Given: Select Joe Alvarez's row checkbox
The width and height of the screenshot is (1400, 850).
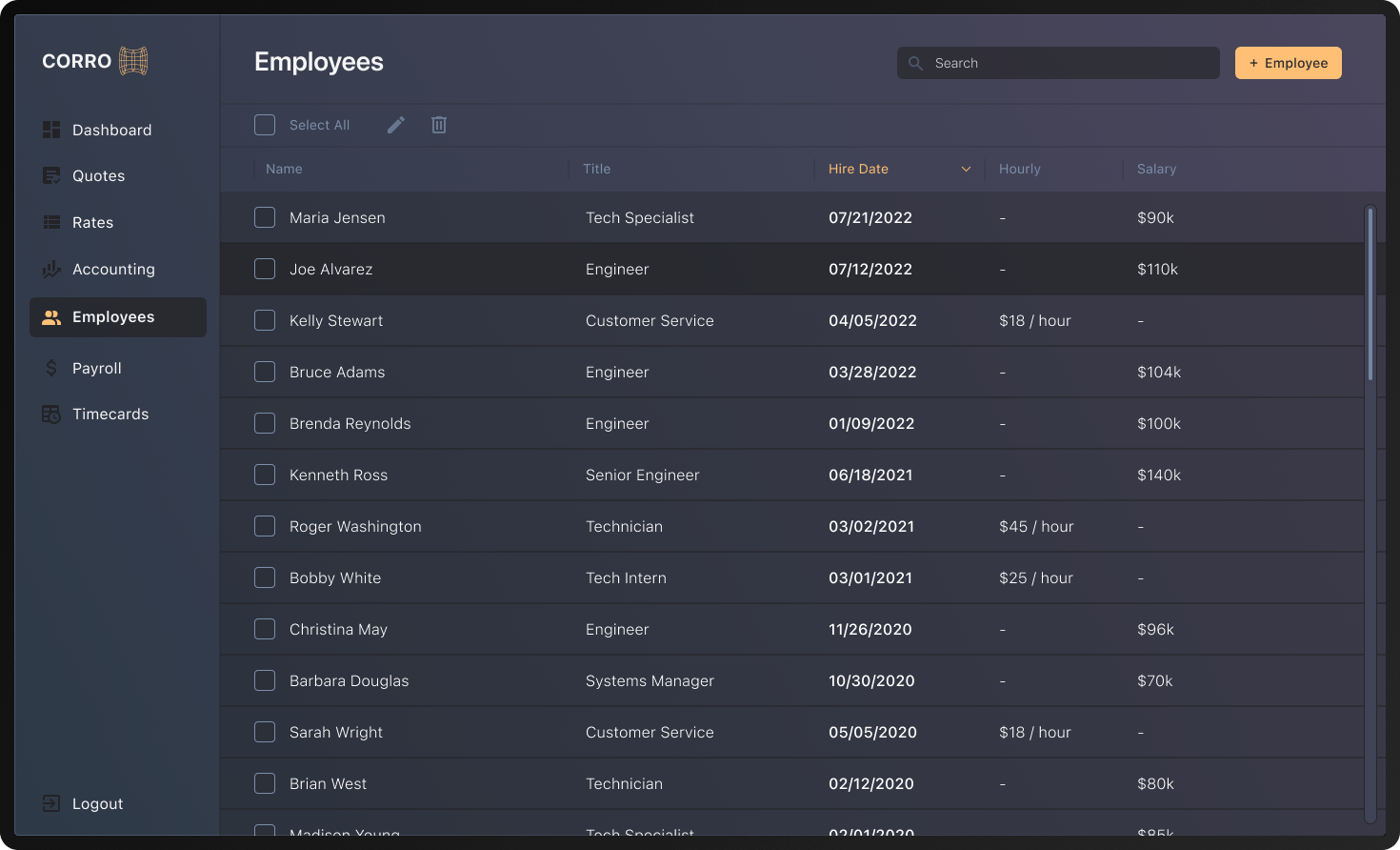Looking at the screenshot, I should 265,269.
